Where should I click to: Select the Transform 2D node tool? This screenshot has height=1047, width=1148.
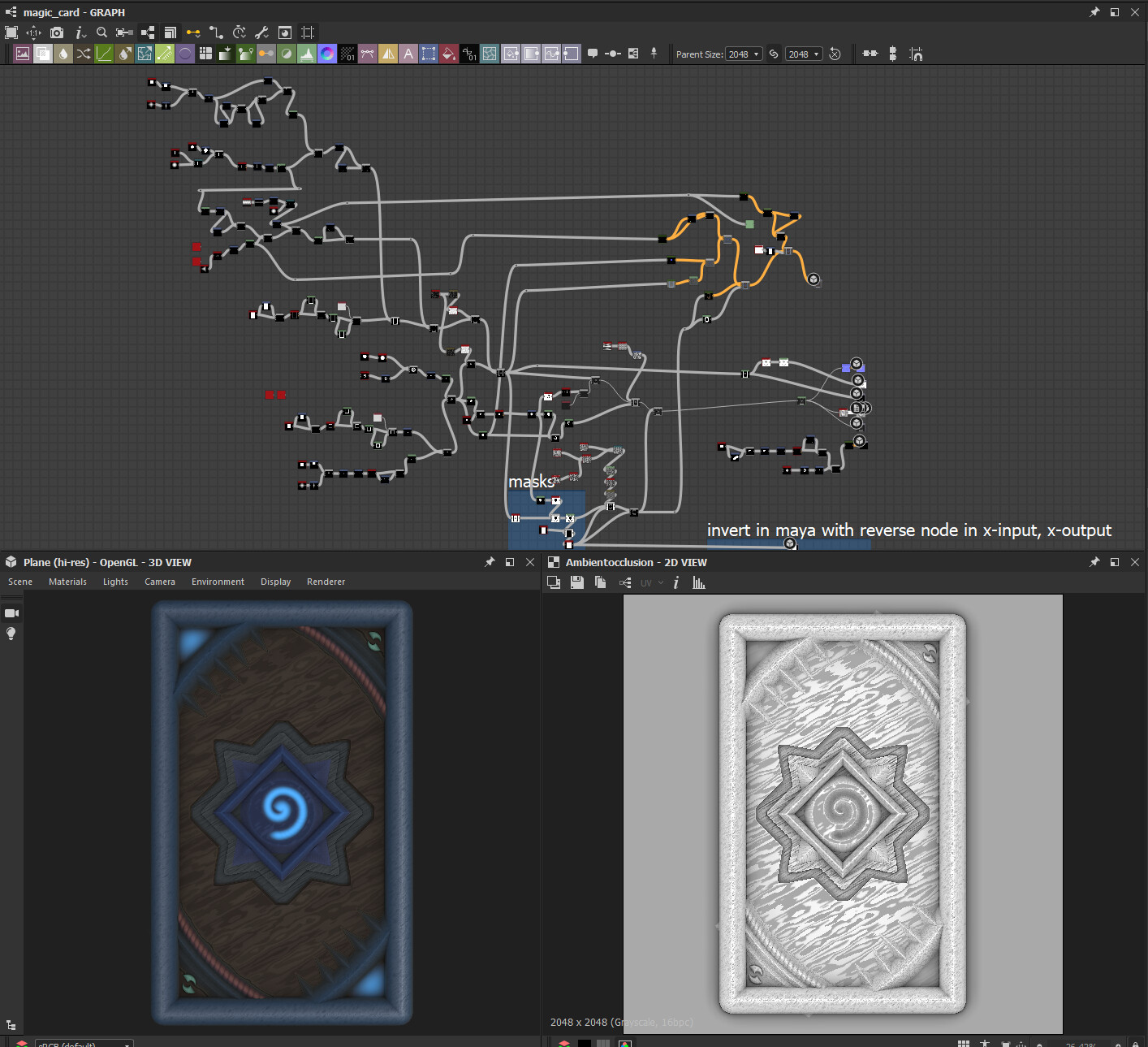click(429, 54)
